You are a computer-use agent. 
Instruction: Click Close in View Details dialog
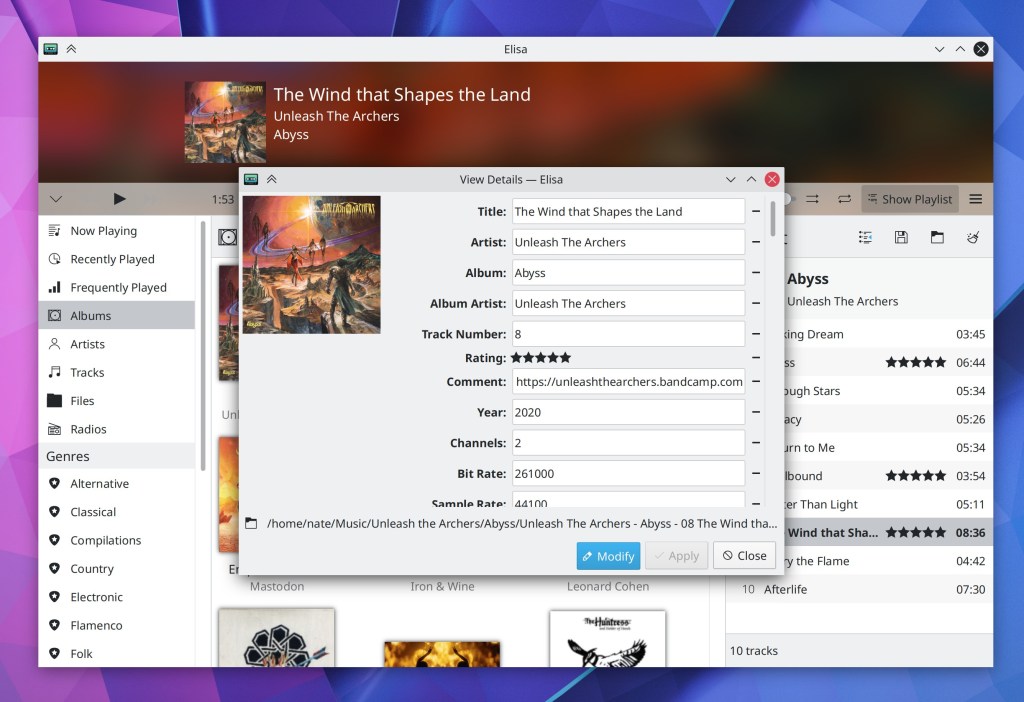tap(744, 556)
